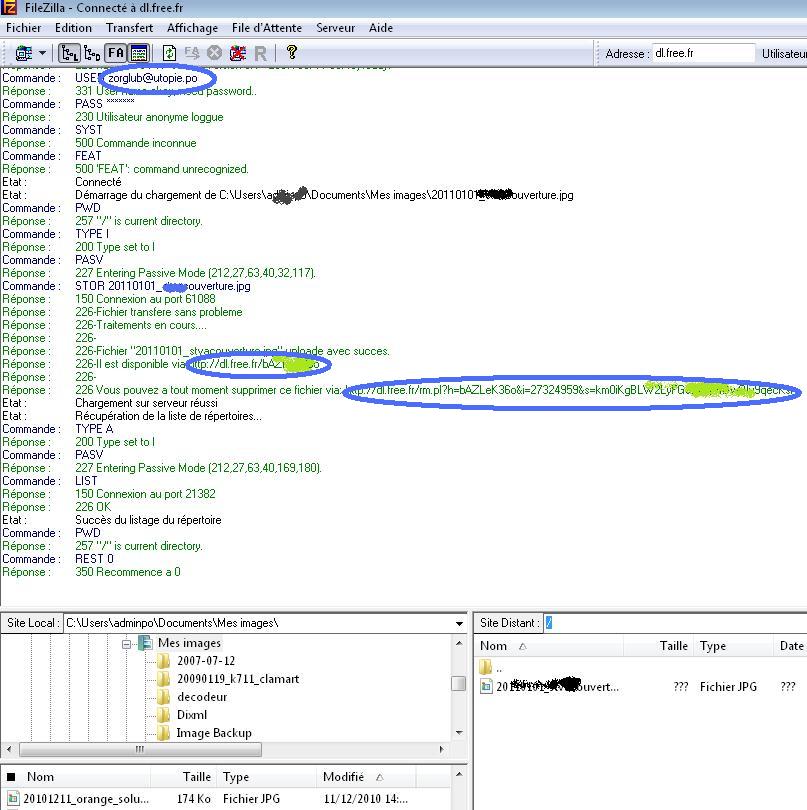Open the Transfert menu

tap(129, 28)
